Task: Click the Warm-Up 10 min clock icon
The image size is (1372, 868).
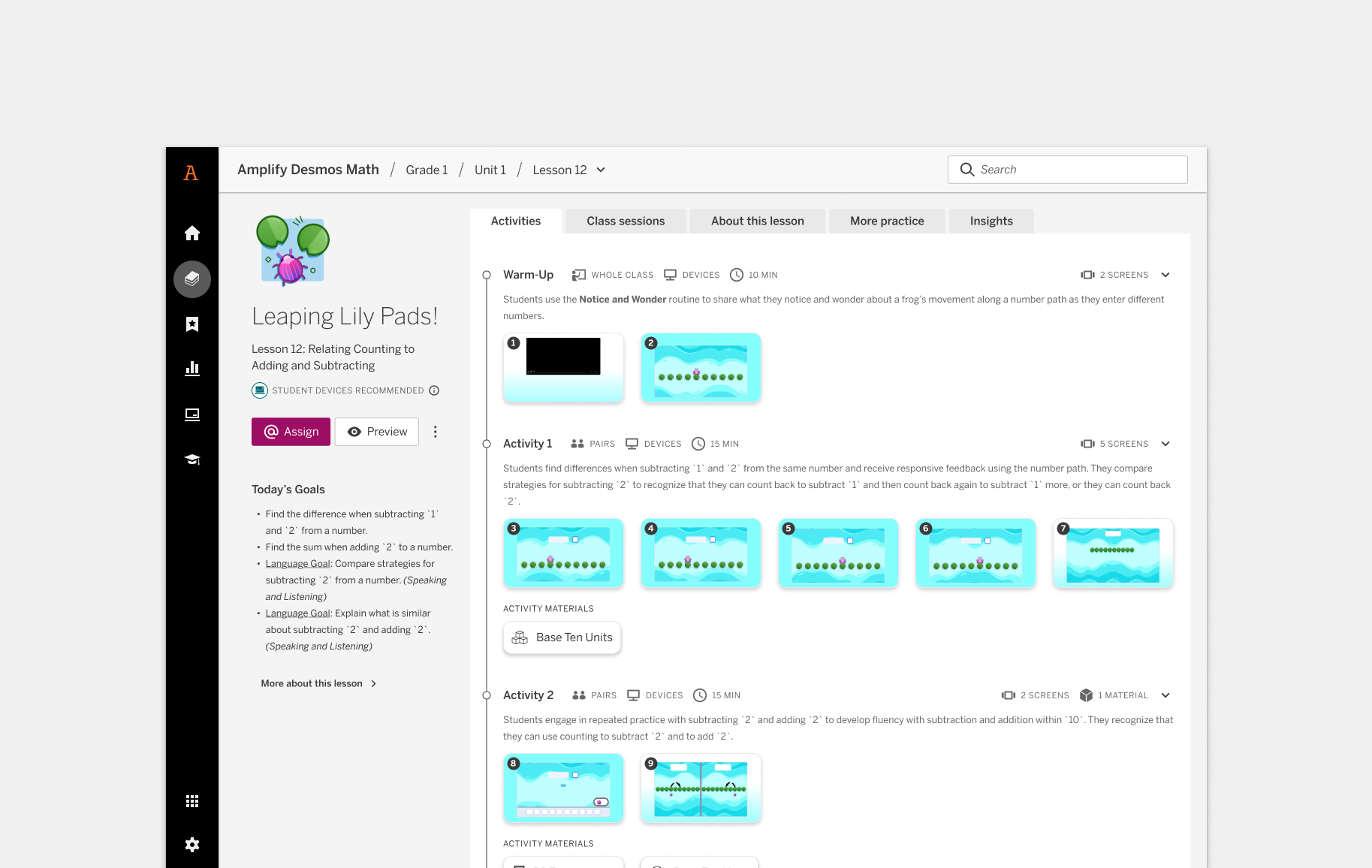Action: click(x=737, y=275)
